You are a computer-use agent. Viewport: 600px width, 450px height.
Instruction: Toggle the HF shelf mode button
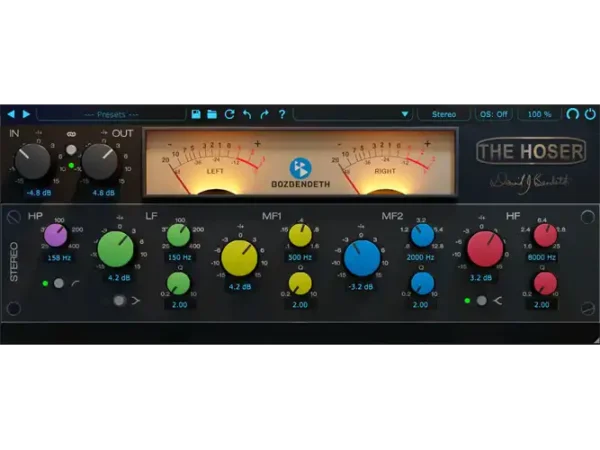tap(482, 301)
